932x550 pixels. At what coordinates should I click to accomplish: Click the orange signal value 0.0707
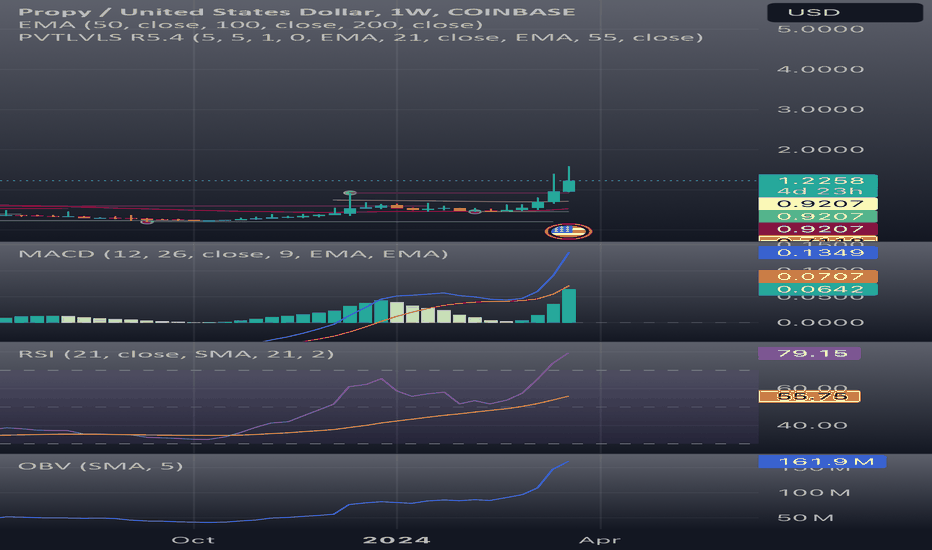pos(818,276)
